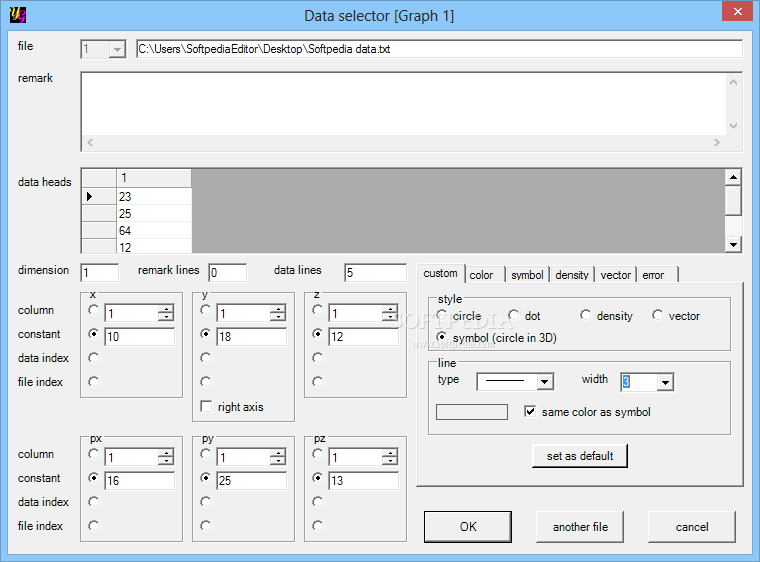Click the x constant field showing 10
This screenshot has width=760, height=562.
(x=140, y=337)
